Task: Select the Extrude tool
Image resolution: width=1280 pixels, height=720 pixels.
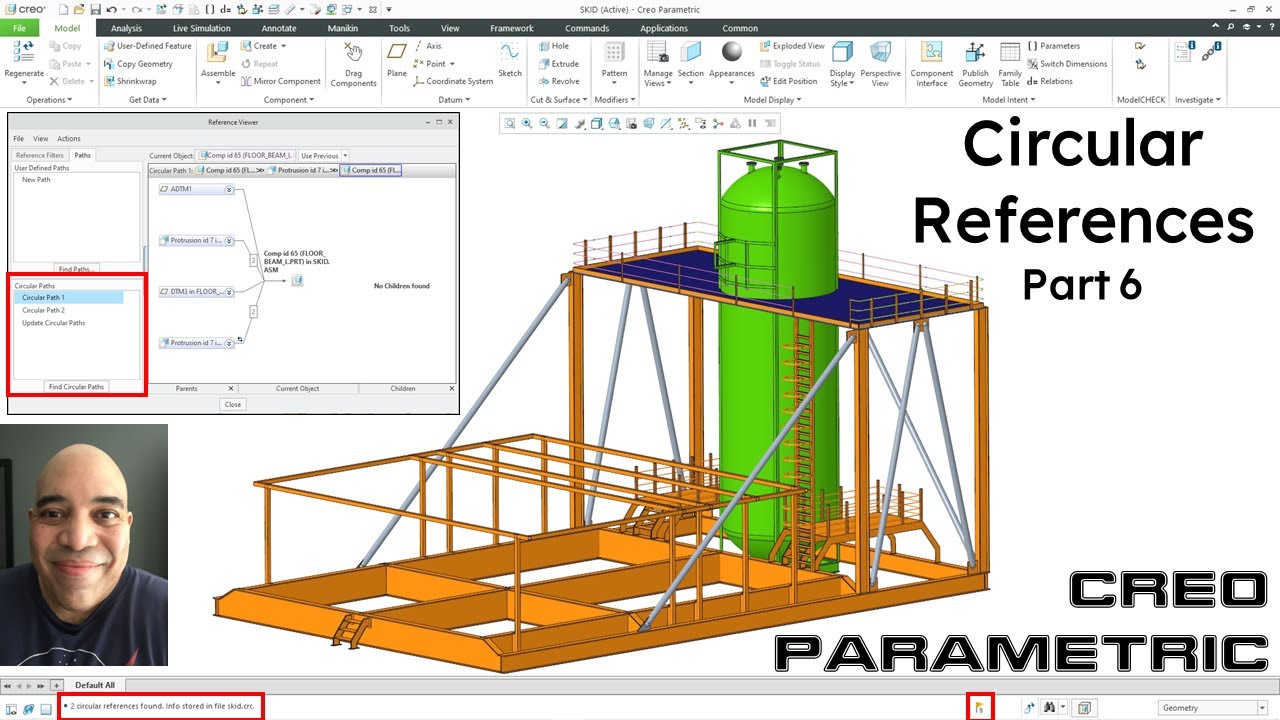Action: point(557,64)
